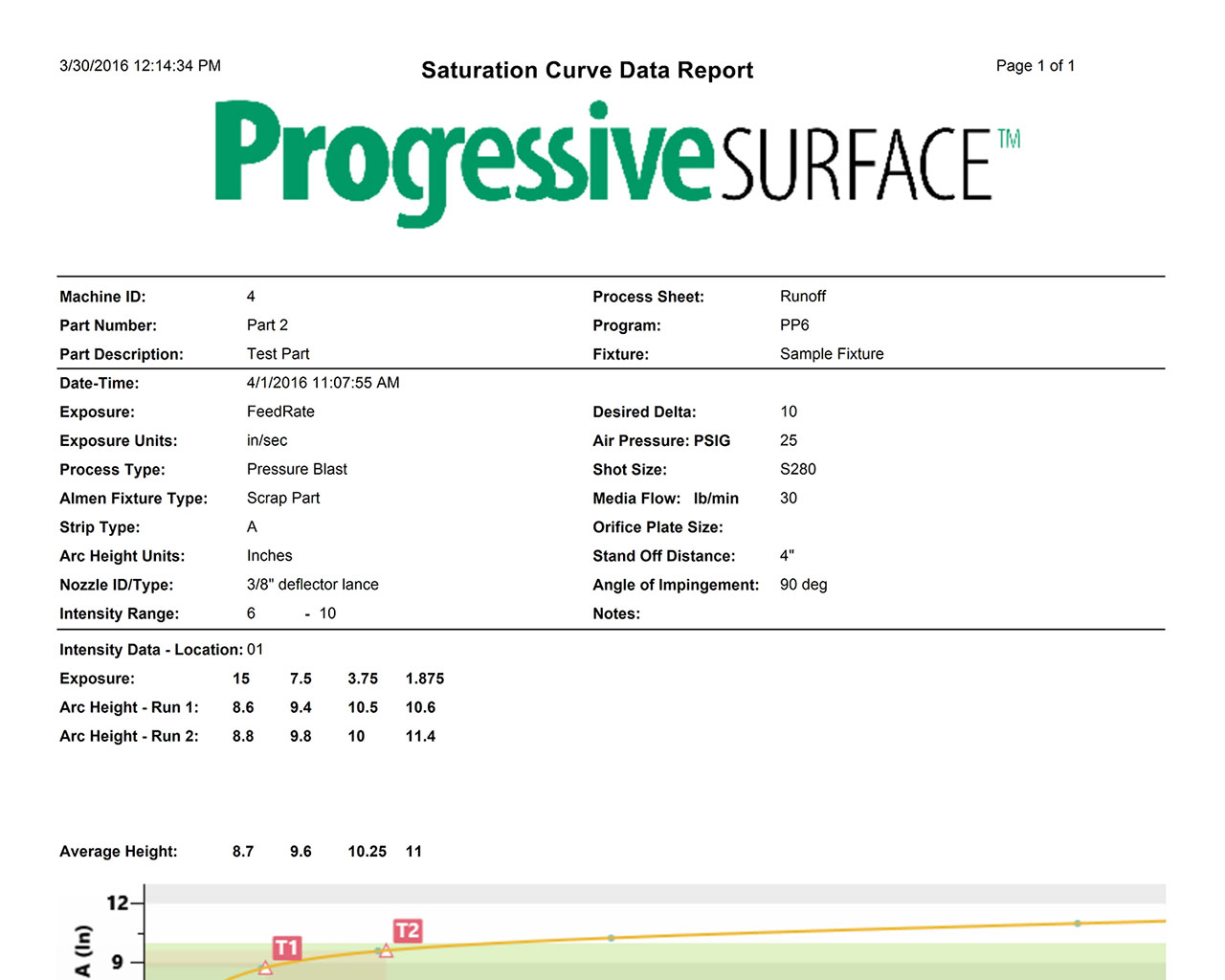Select Intensity Range lower value 6
1225x980 pixels.
point(251,613)
